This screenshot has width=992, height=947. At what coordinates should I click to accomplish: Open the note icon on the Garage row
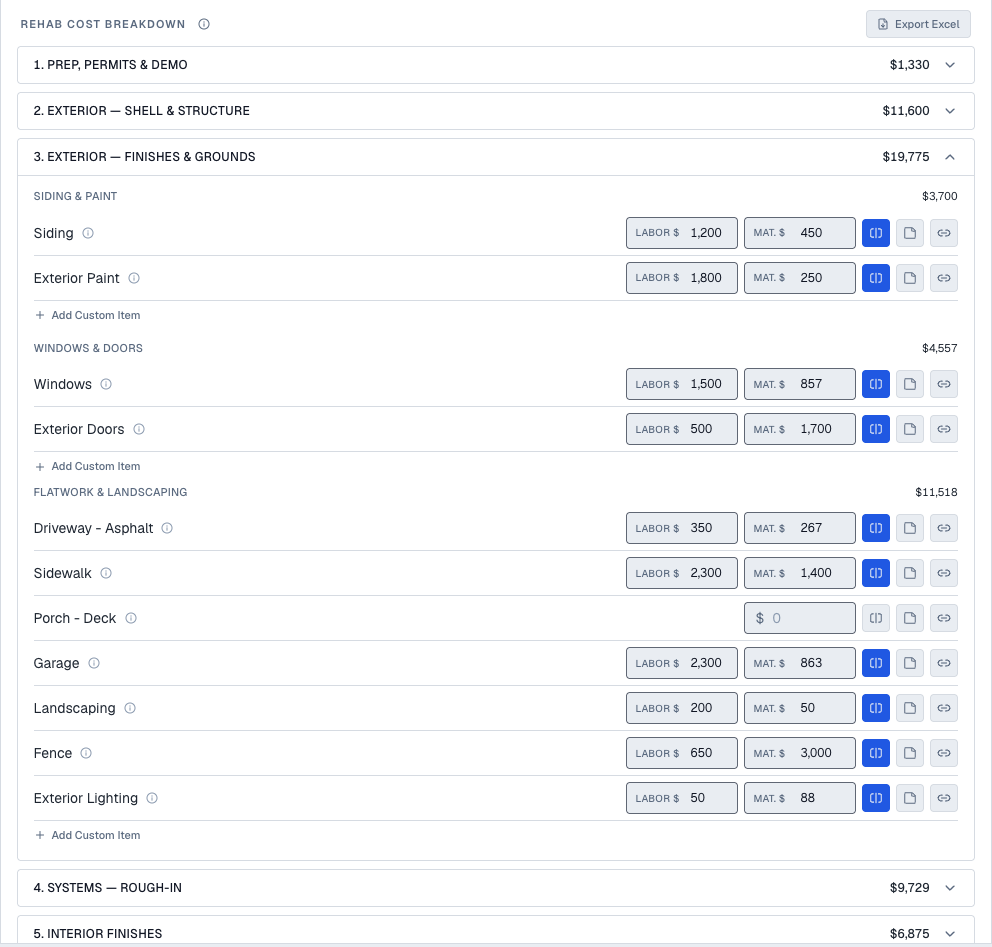[x=910, y=663]
